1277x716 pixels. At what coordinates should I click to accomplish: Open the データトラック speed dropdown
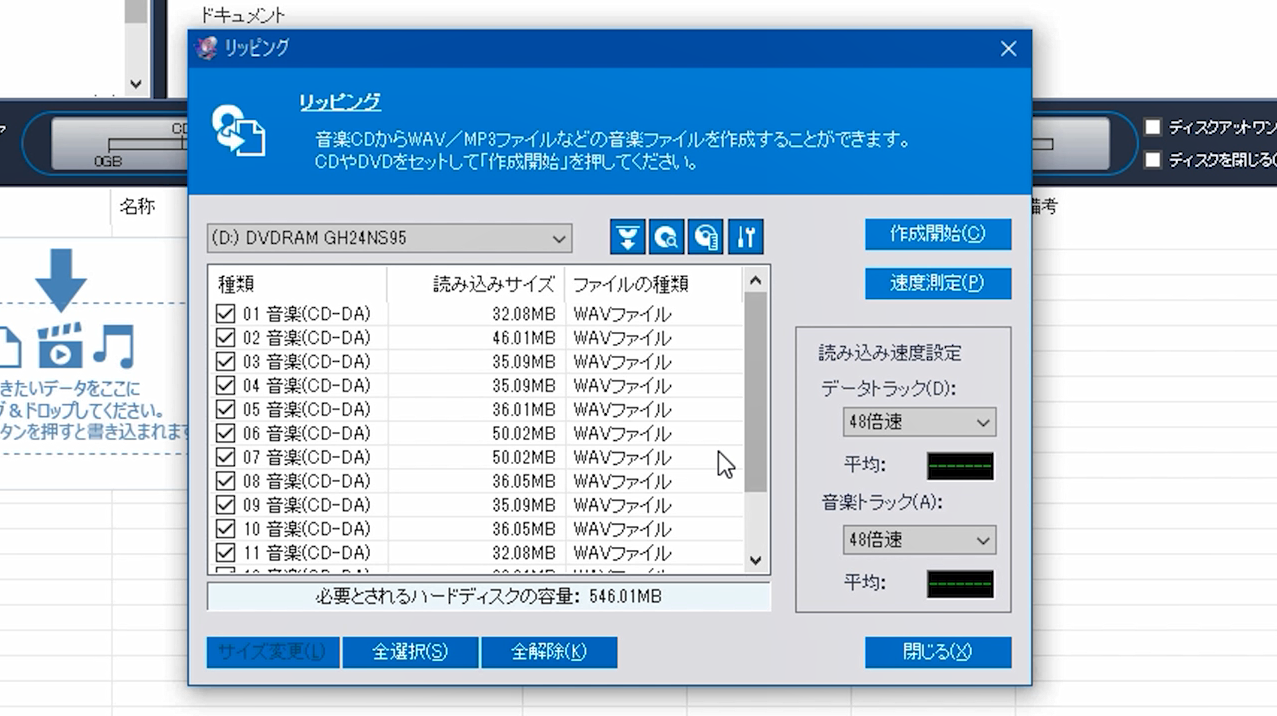(x=918, y=422)
